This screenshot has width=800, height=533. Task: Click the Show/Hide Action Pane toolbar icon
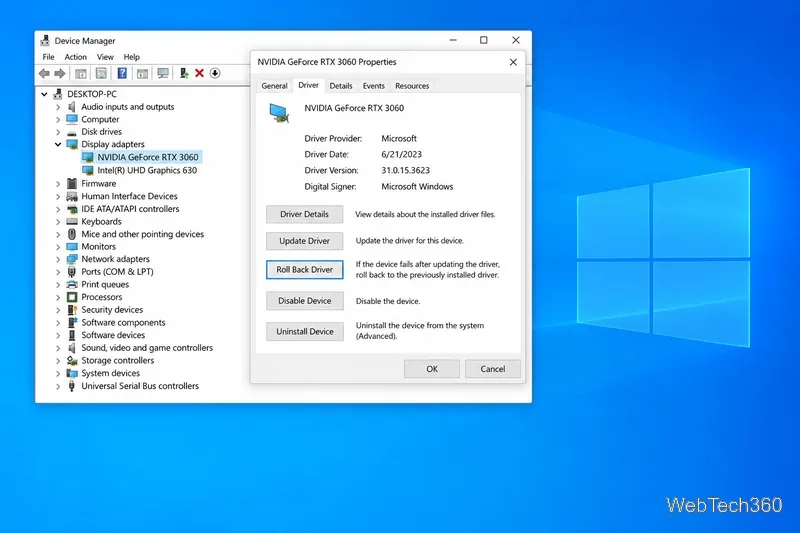point(142,73)
